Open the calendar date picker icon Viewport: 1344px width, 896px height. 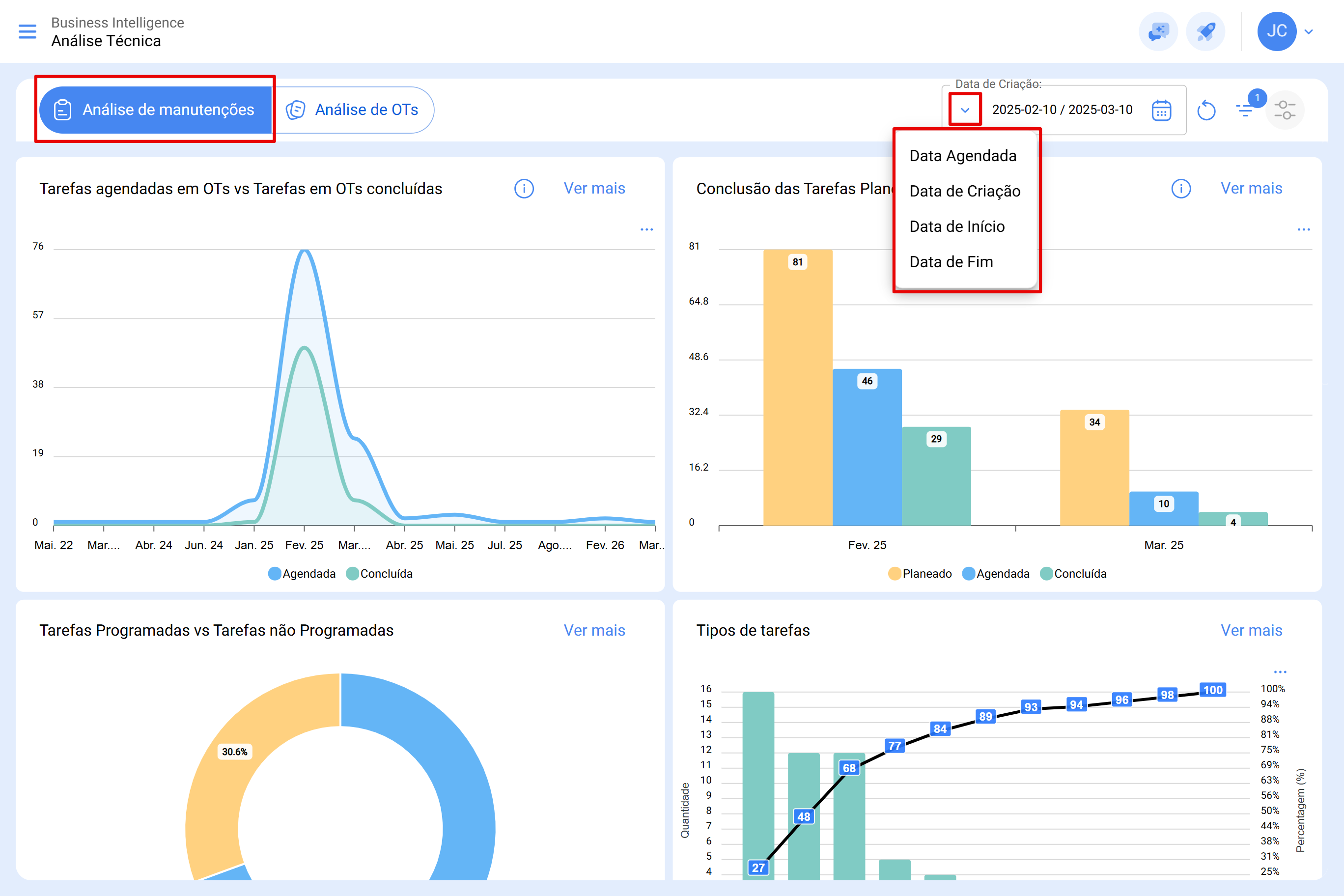1161,110
